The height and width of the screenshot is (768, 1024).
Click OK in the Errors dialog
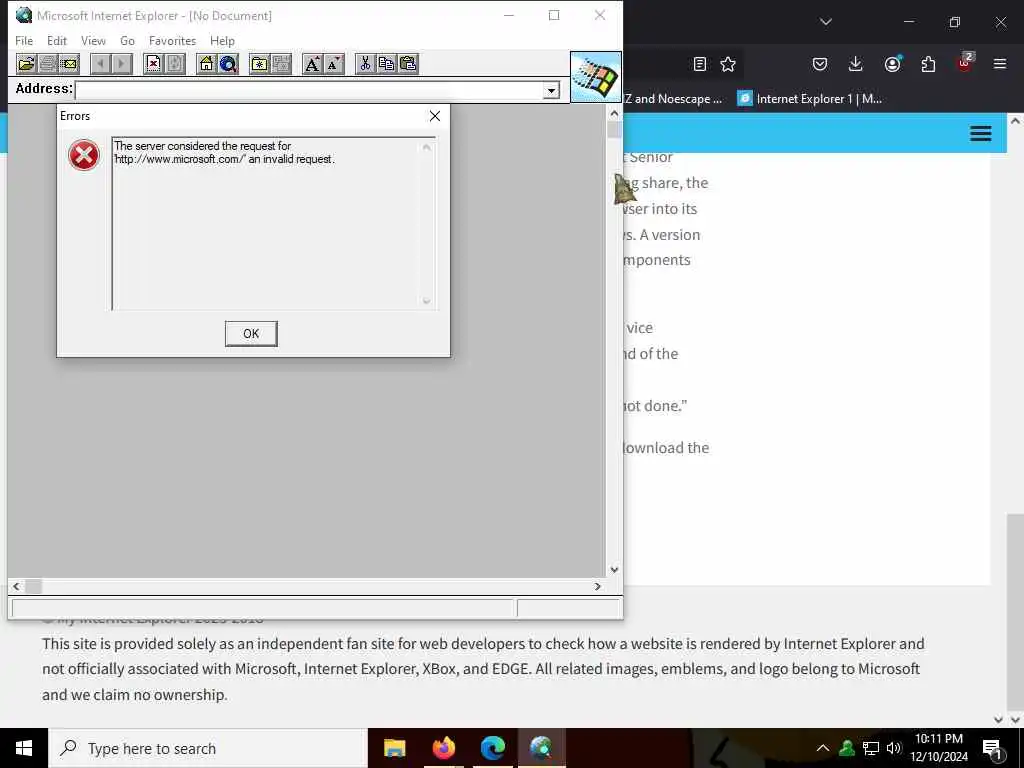click(x=251, y=334)
